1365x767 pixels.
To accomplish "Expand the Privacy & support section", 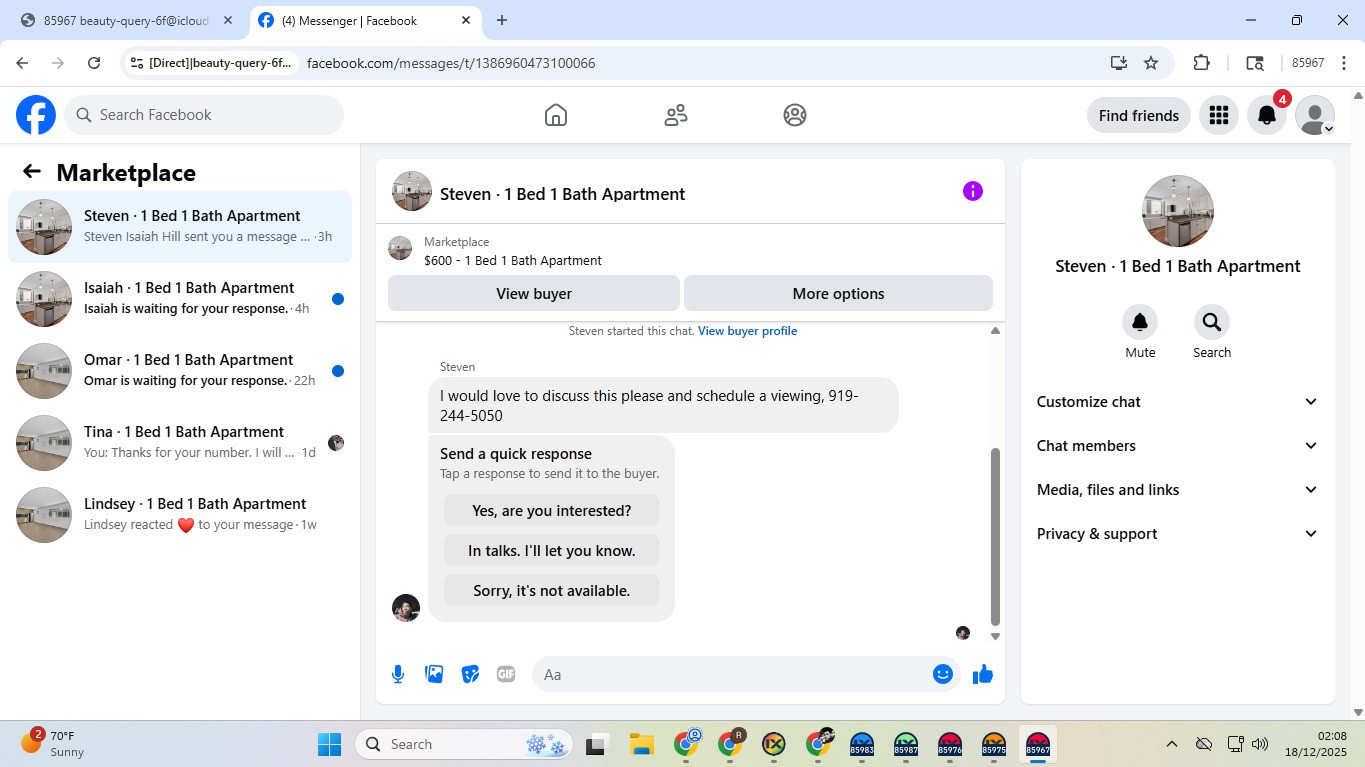I will coord(1178,534).
